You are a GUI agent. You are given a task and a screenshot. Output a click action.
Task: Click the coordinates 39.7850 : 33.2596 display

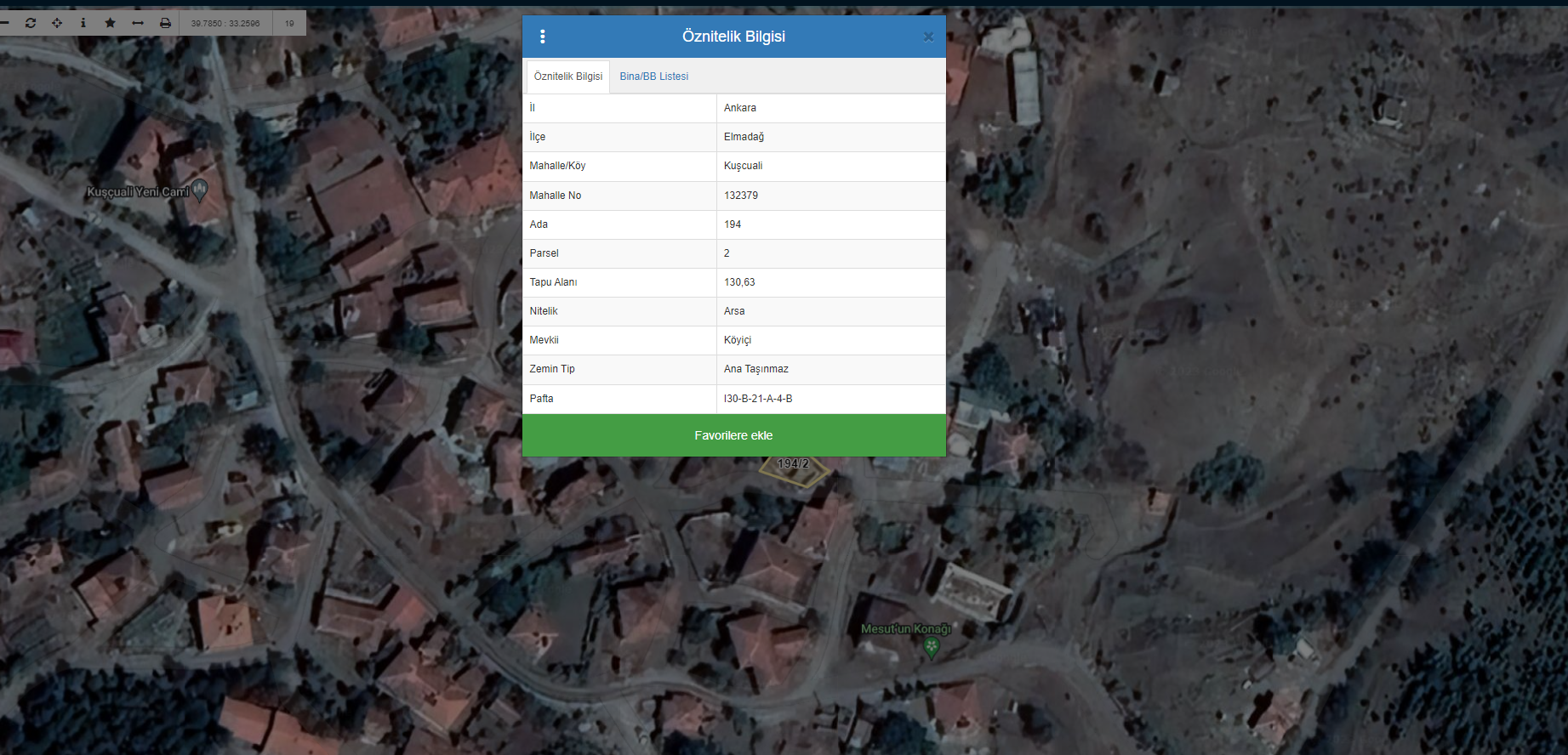(225, 23)
